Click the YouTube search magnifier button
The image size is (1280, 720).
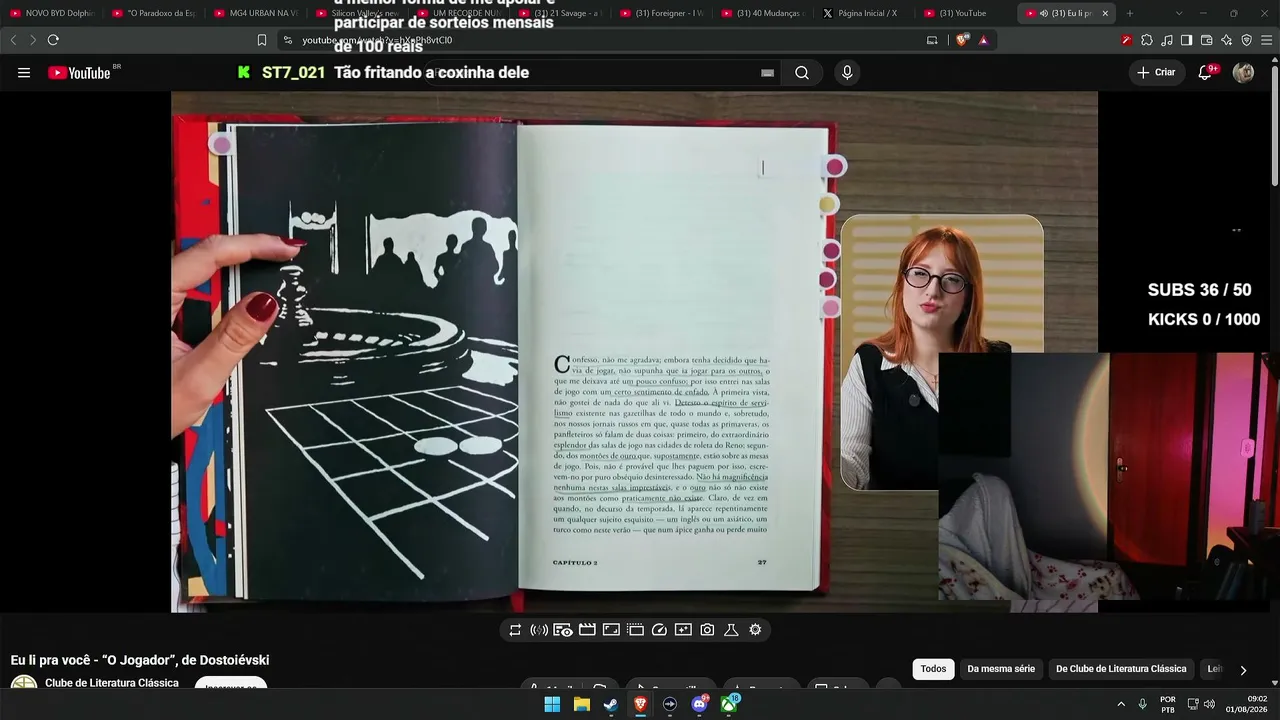coord(802,73)
